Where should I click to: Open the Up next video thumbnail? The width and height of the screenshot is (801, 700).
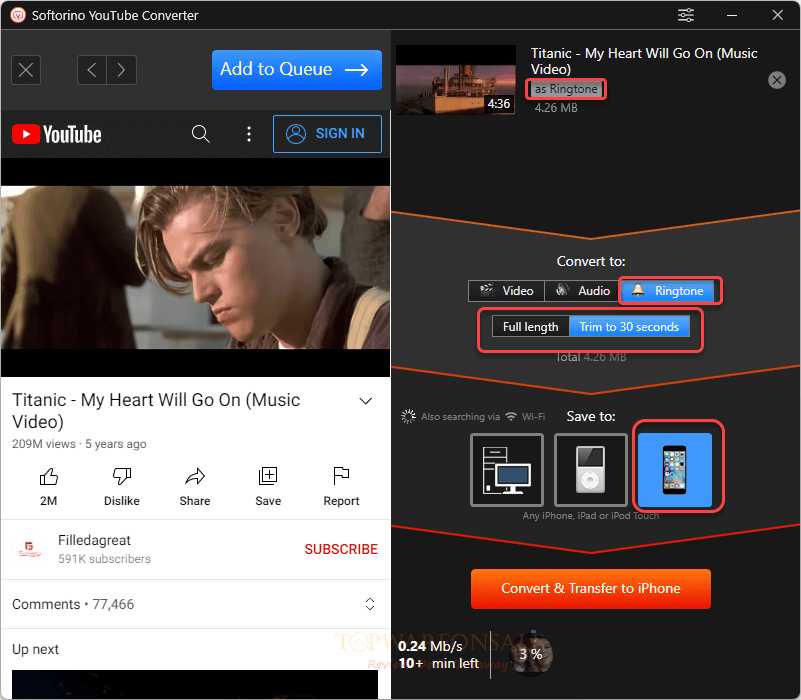point(195,684)
